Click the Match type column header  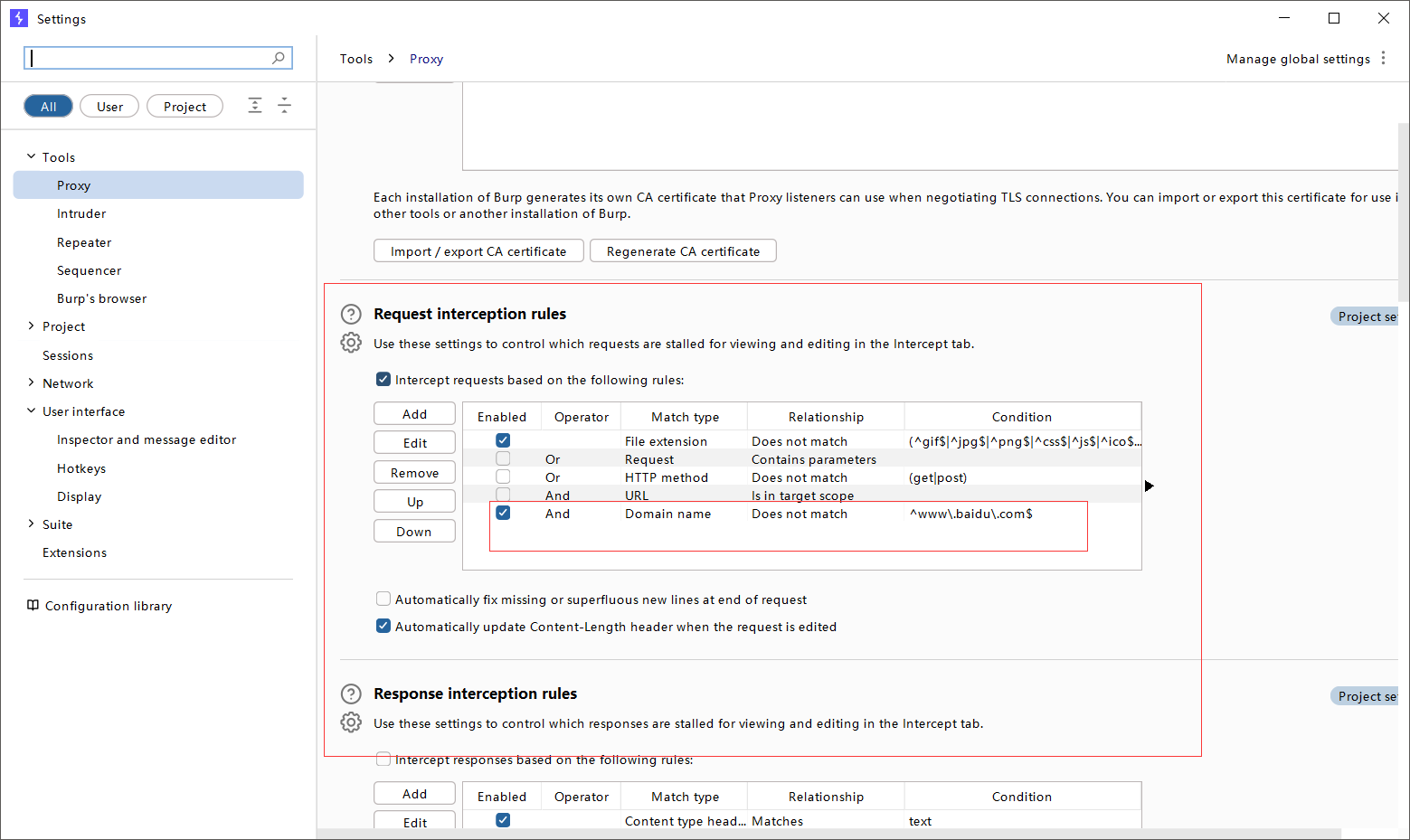coord(685,417)
